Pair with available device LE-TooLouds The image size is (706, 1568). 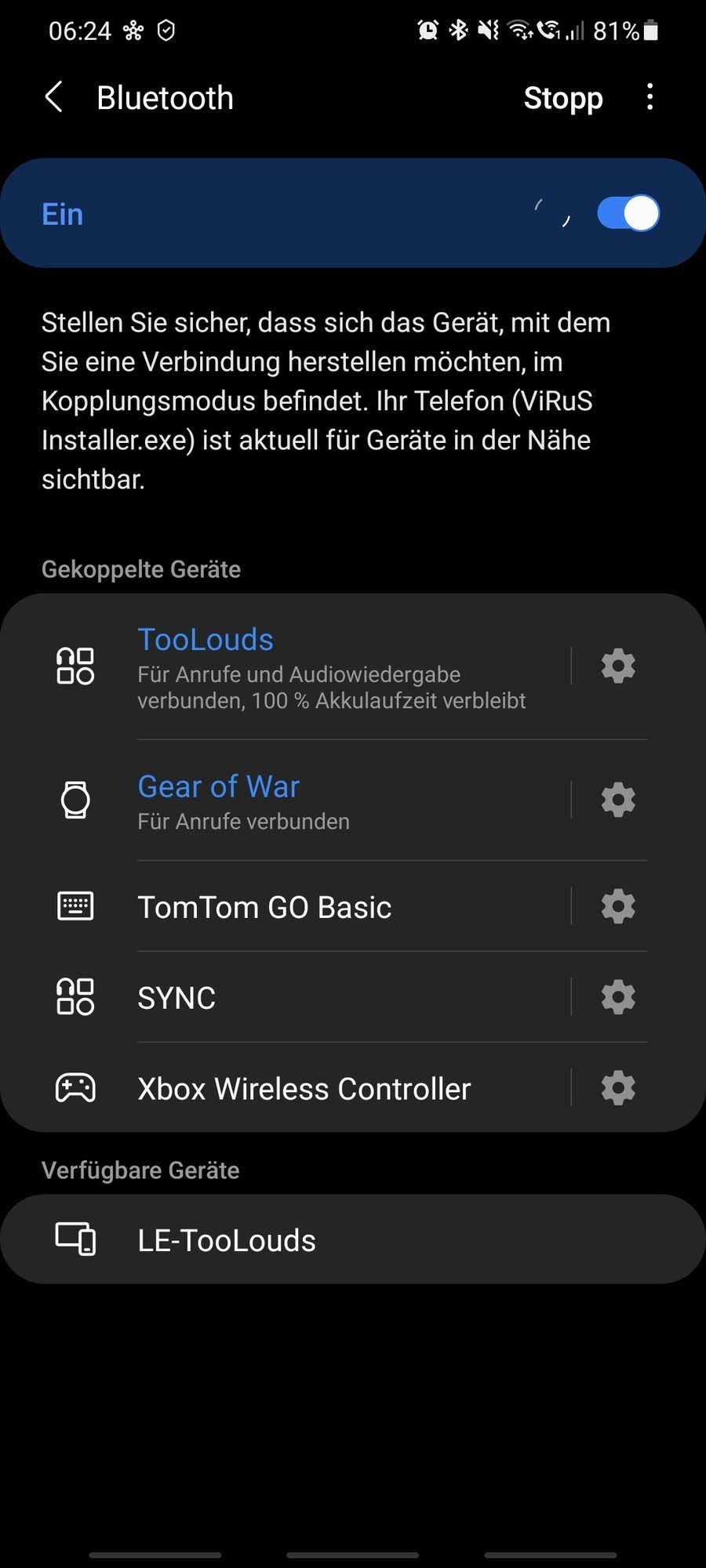coord(353,1240)
